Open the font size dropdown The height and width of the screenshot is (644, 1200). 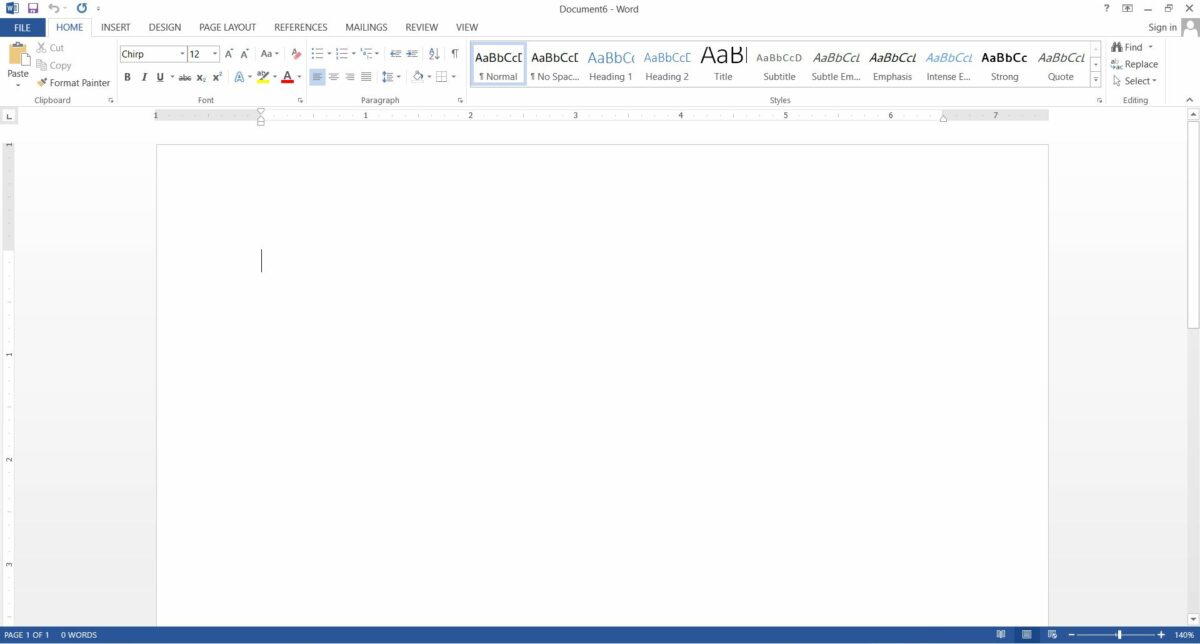(214, 53)
